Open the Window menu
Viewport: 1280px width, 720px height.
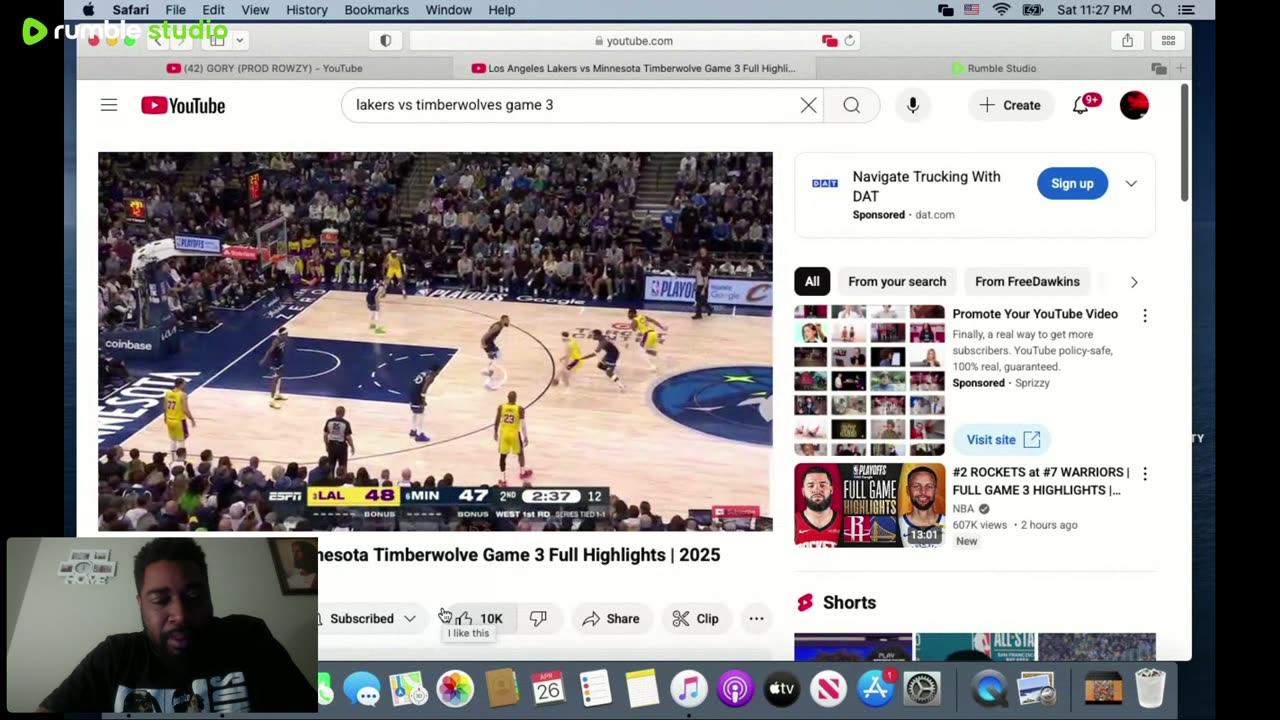pyautogui.click(x=448, y=10)
